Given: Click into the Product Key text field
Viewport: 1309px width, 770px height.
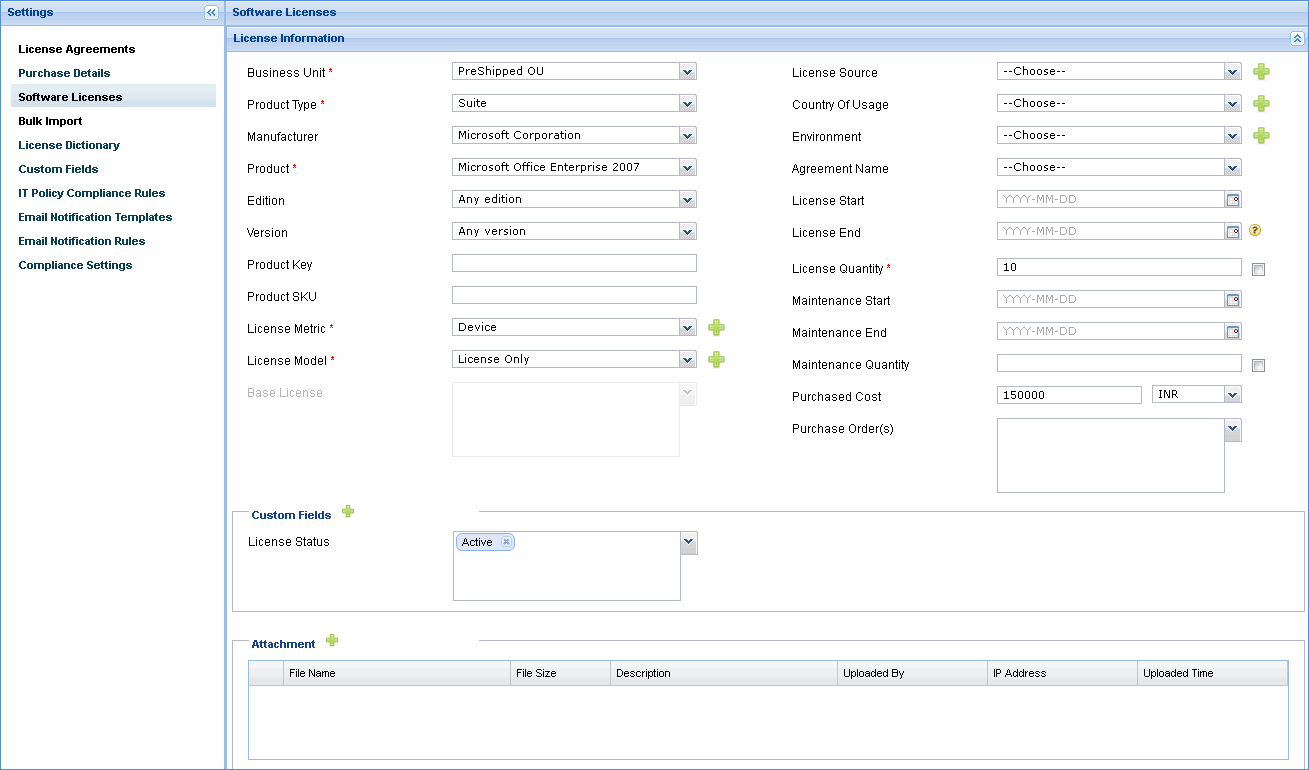Looking at the screenshot, I should tap(574, 264).
